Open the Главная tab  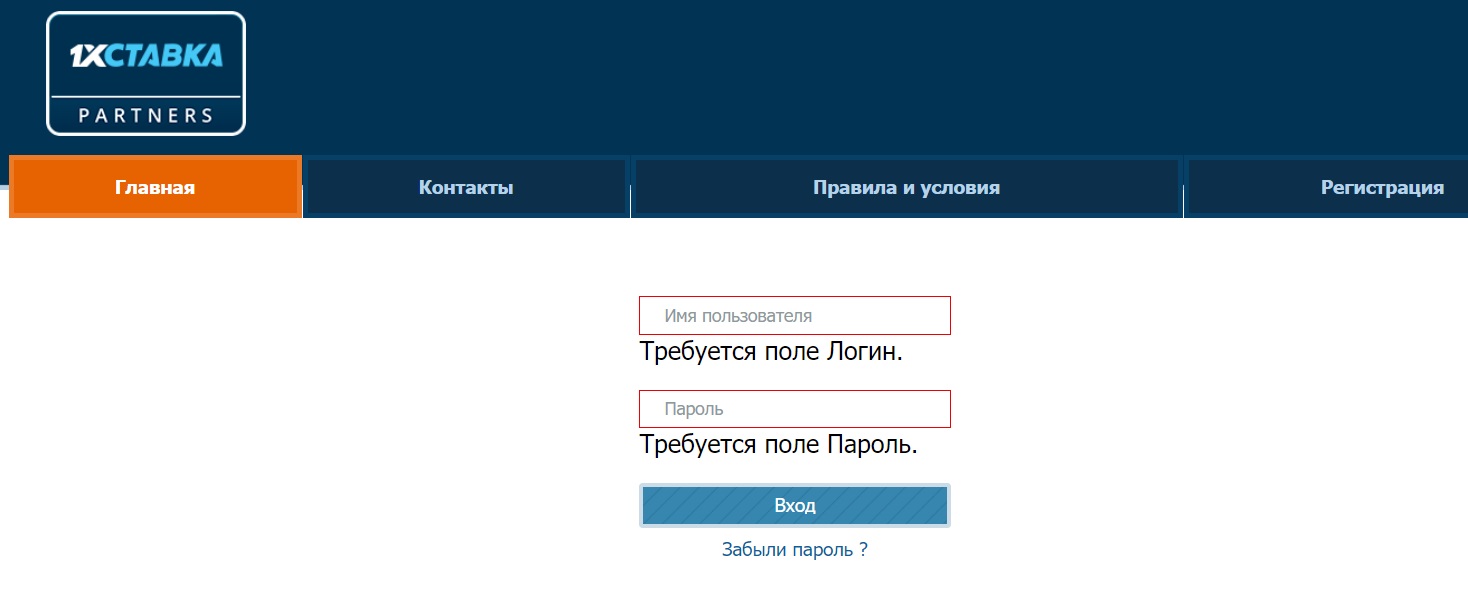click(x=155, y=187)
